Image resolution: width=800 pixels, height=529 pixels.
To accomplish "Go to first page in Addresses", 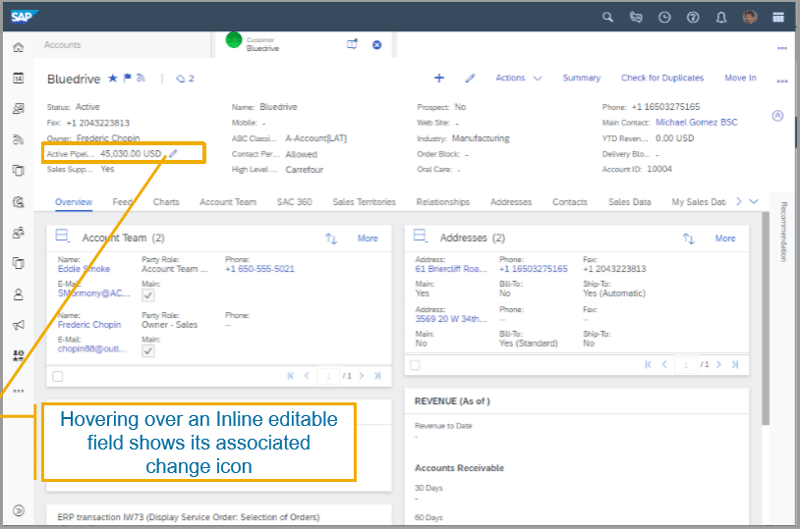I will 648,365.
